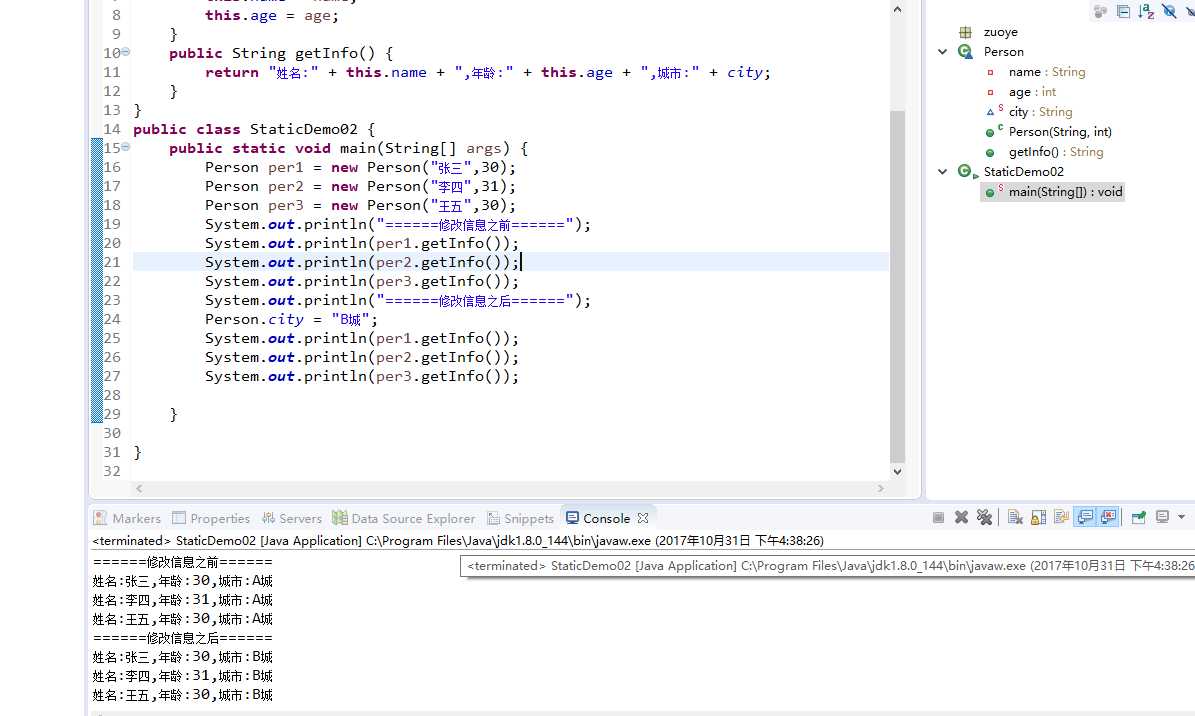
Task: Click the private field icon beside name
Action: [990, 72]
